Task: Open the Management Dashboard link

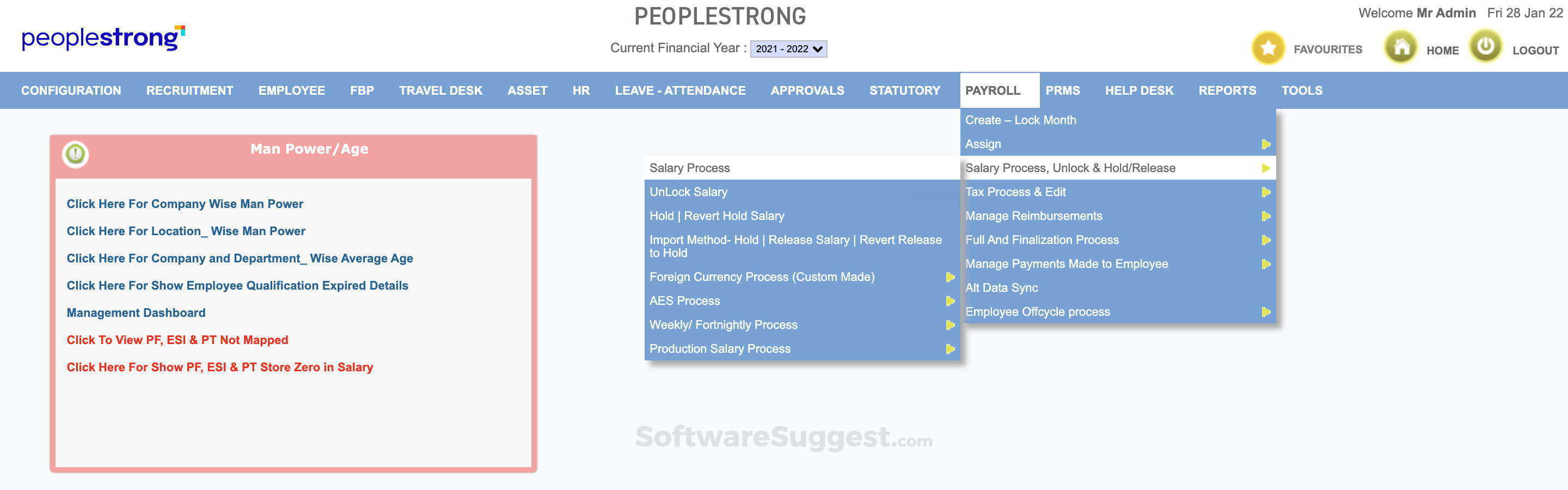Action: [x=136, y=313]
